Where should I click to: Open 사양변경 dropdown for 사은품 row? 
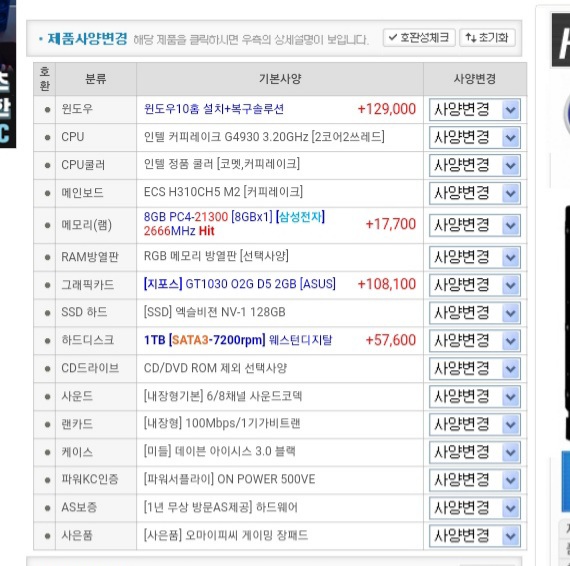coord(475,536)
